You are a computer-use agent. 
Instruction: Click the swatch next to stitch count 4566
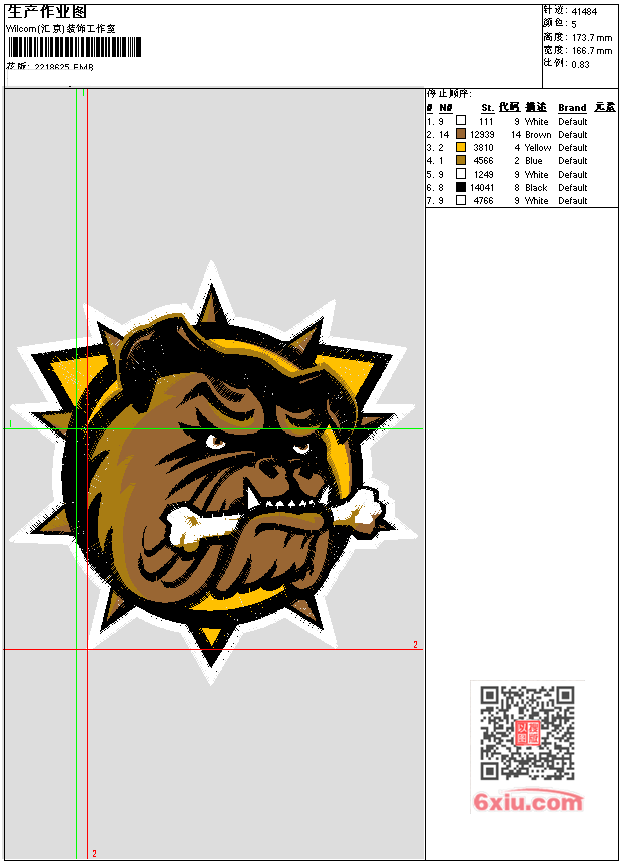coord(461,160)
